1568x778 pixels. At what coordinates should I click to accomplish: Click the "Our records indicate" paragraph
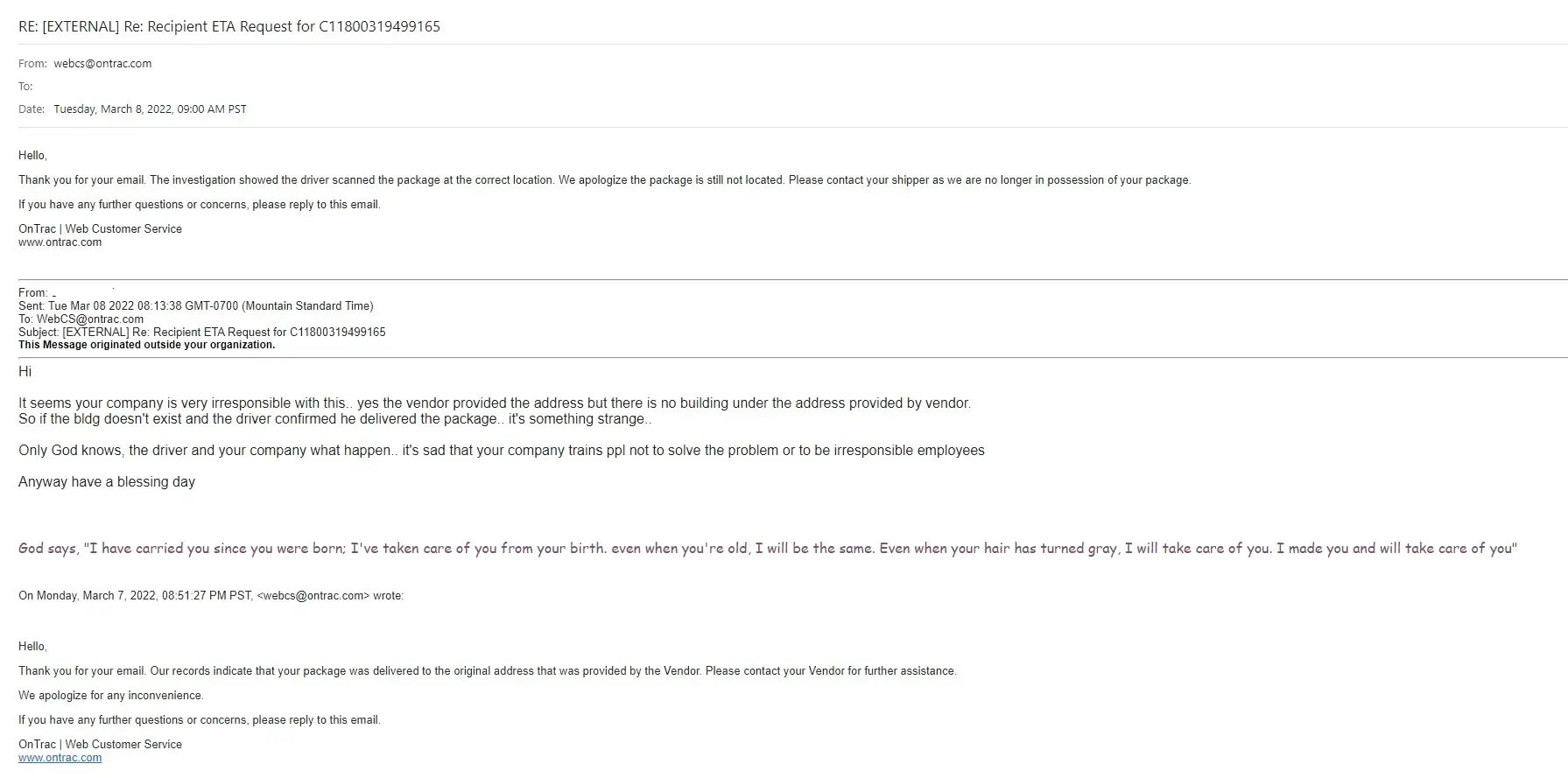click(x=487, y=671)
